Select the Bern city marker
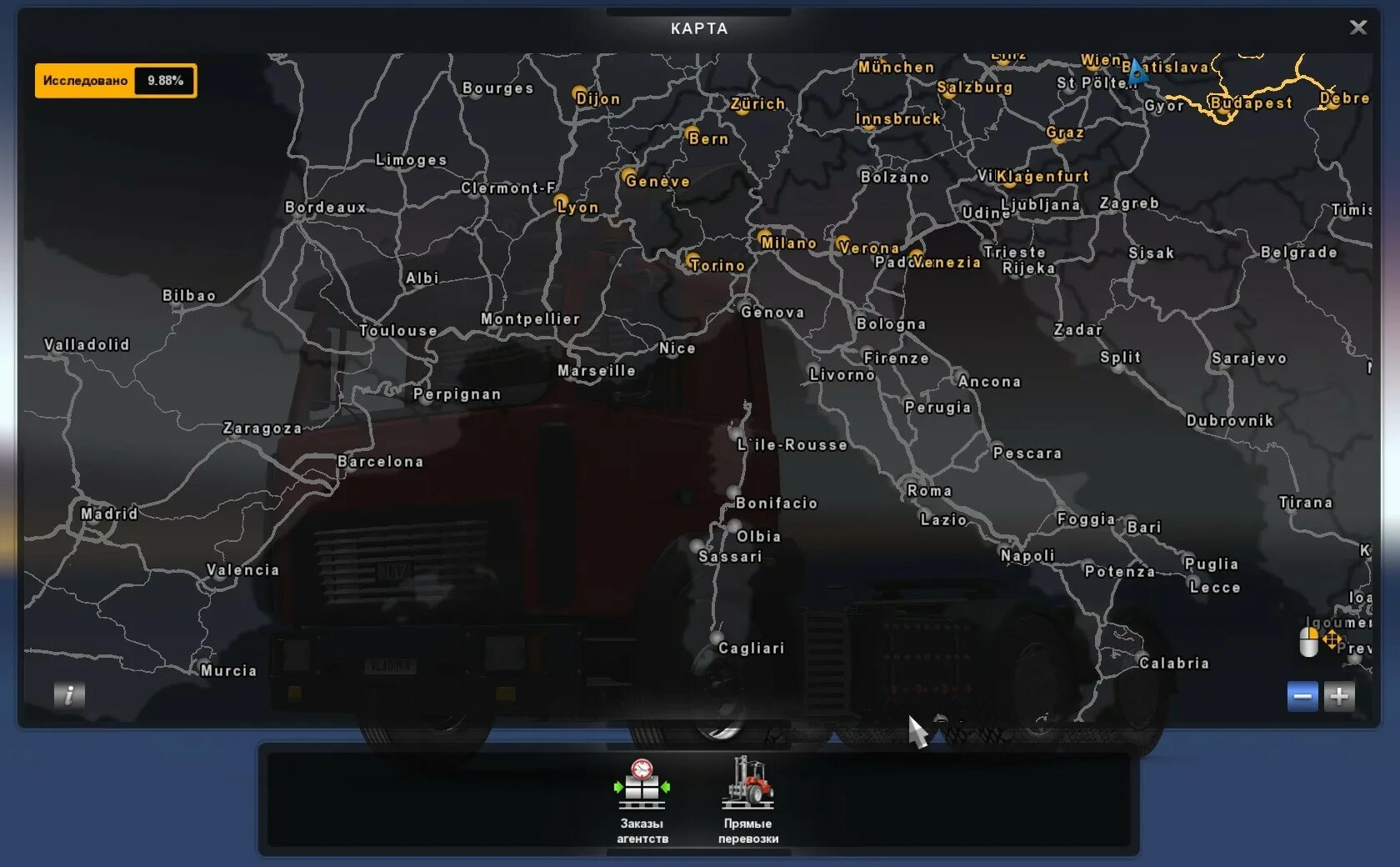 tap(692, 134)
